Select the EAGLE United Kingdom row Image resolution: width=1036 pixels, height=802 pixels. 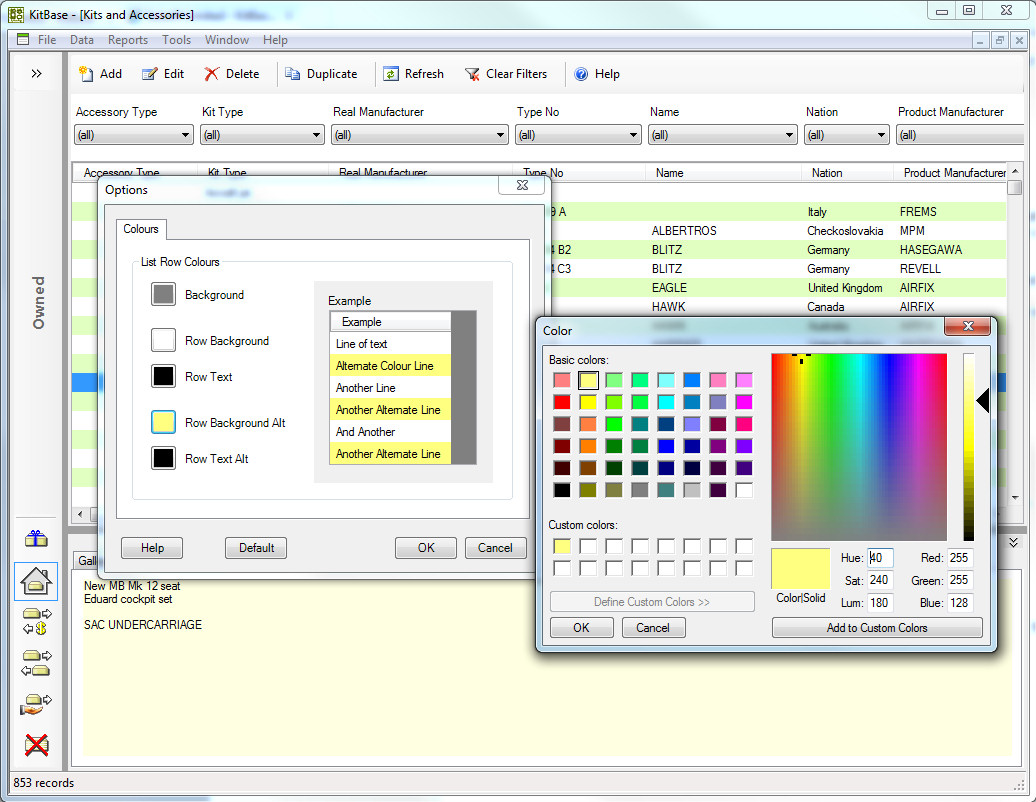point(778,287)
